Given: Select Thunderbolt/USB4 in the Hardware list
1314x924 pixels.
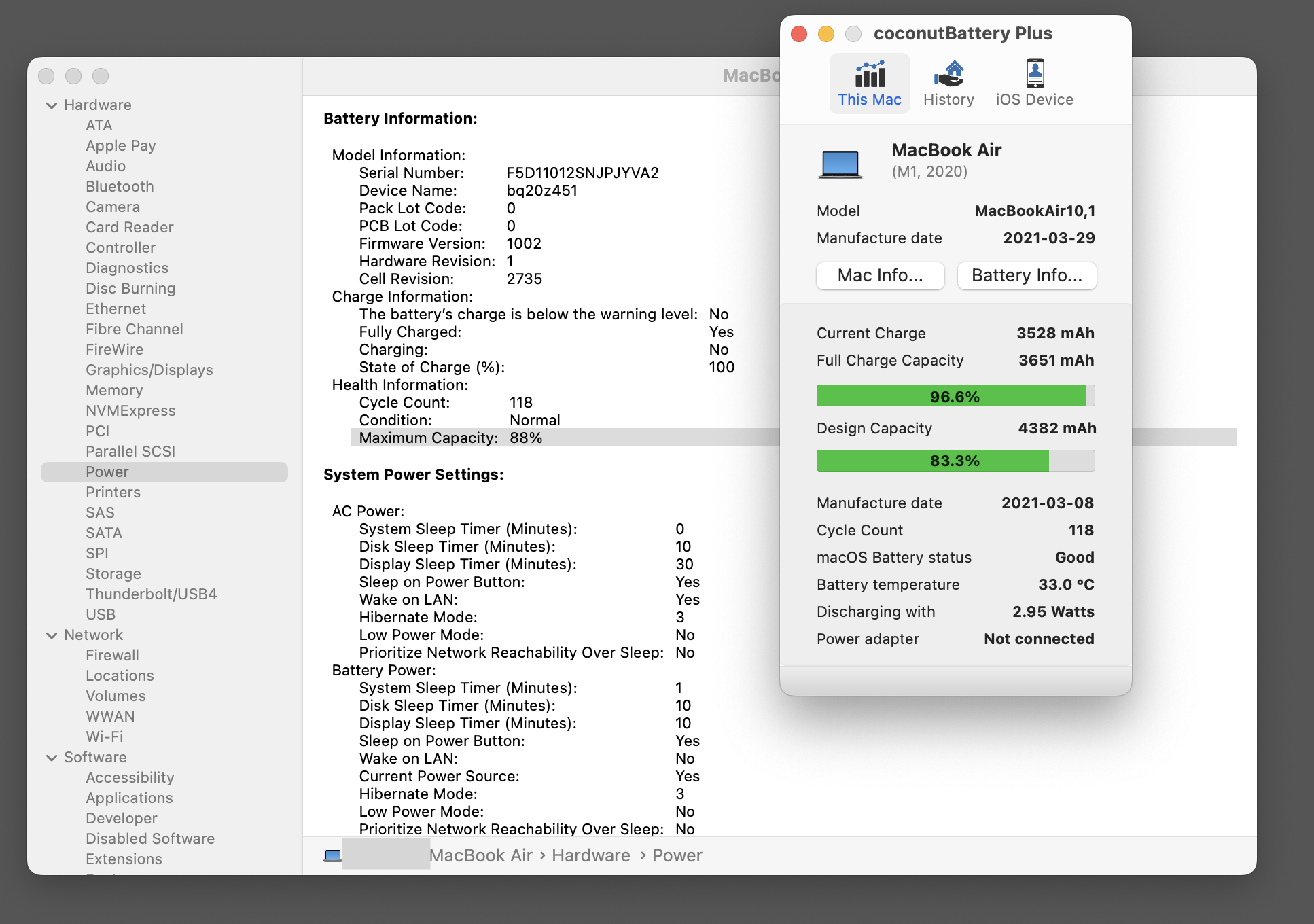Looking at the screenshot, I should point(151,594).
